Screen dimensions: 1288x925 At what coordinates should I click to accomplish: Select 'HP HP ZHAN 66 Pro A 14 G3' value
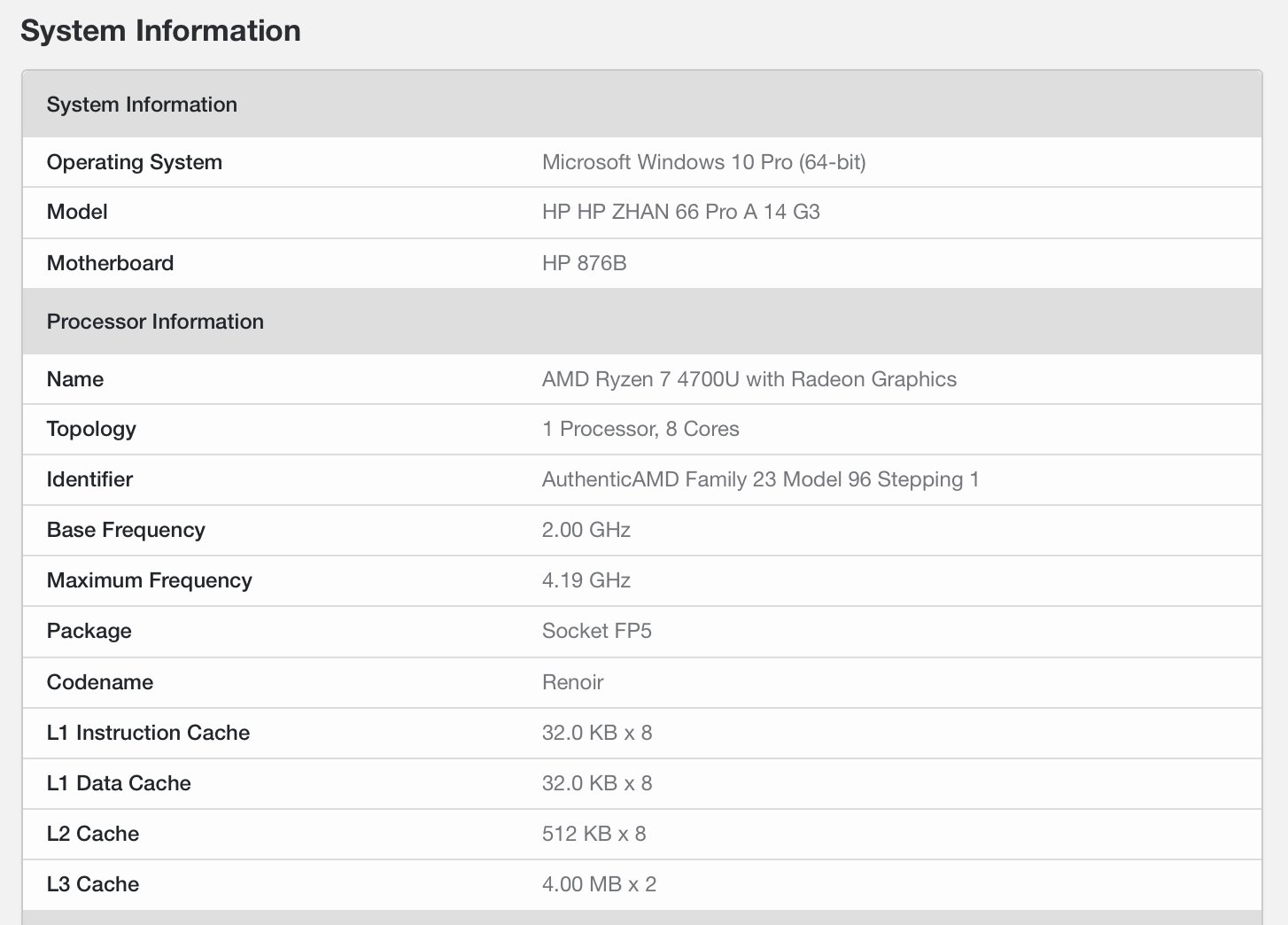pos(681,212)
